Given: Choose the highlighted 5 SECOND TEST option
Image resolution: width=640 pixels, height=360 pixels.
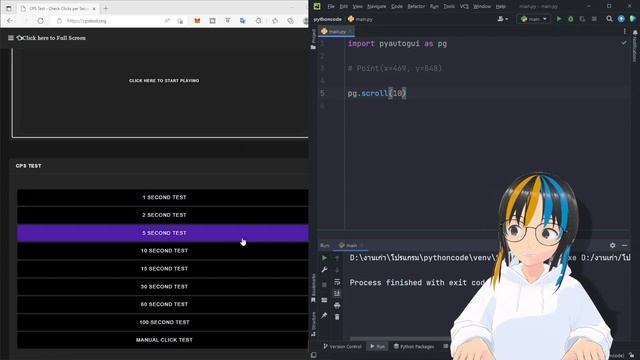Looking at the screenshot, I should [163, 233].
